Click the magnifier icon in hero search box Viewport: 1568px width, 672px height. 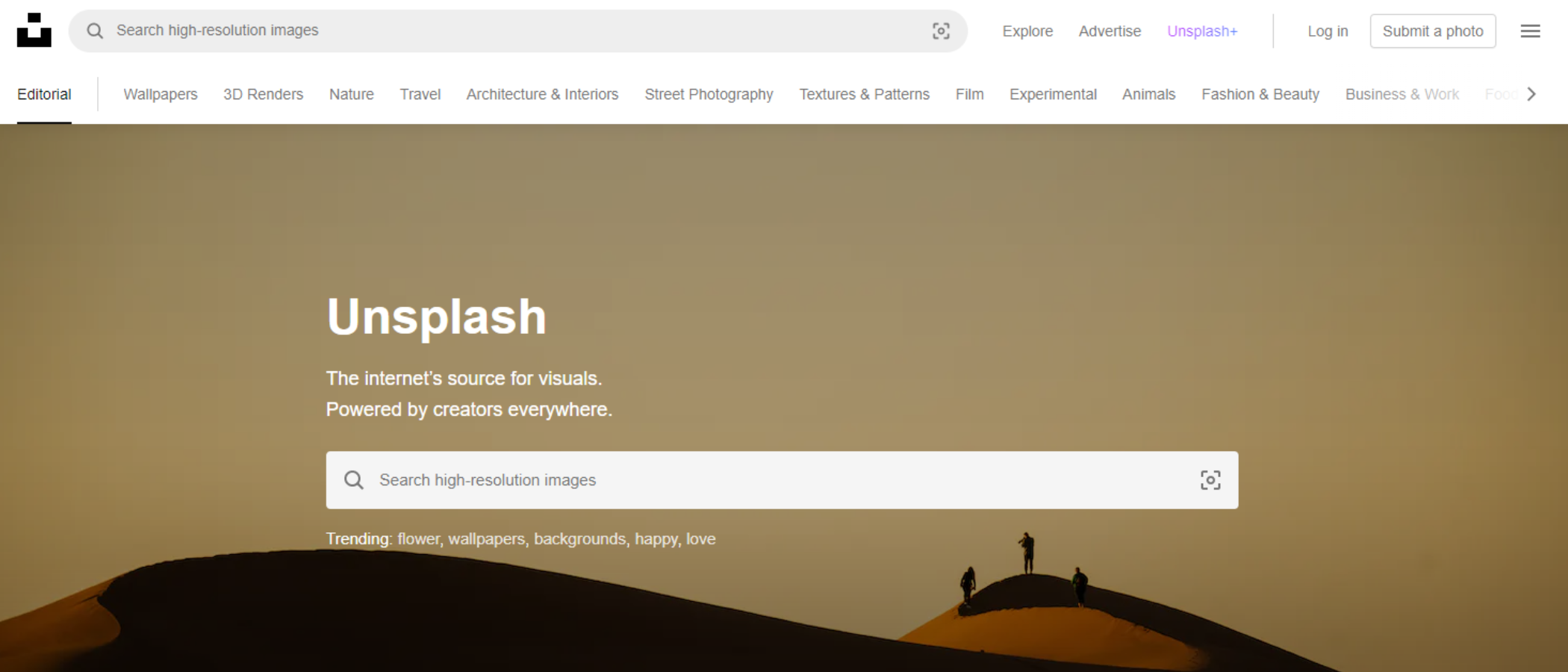pyautogui.click(x=354, y=480)
